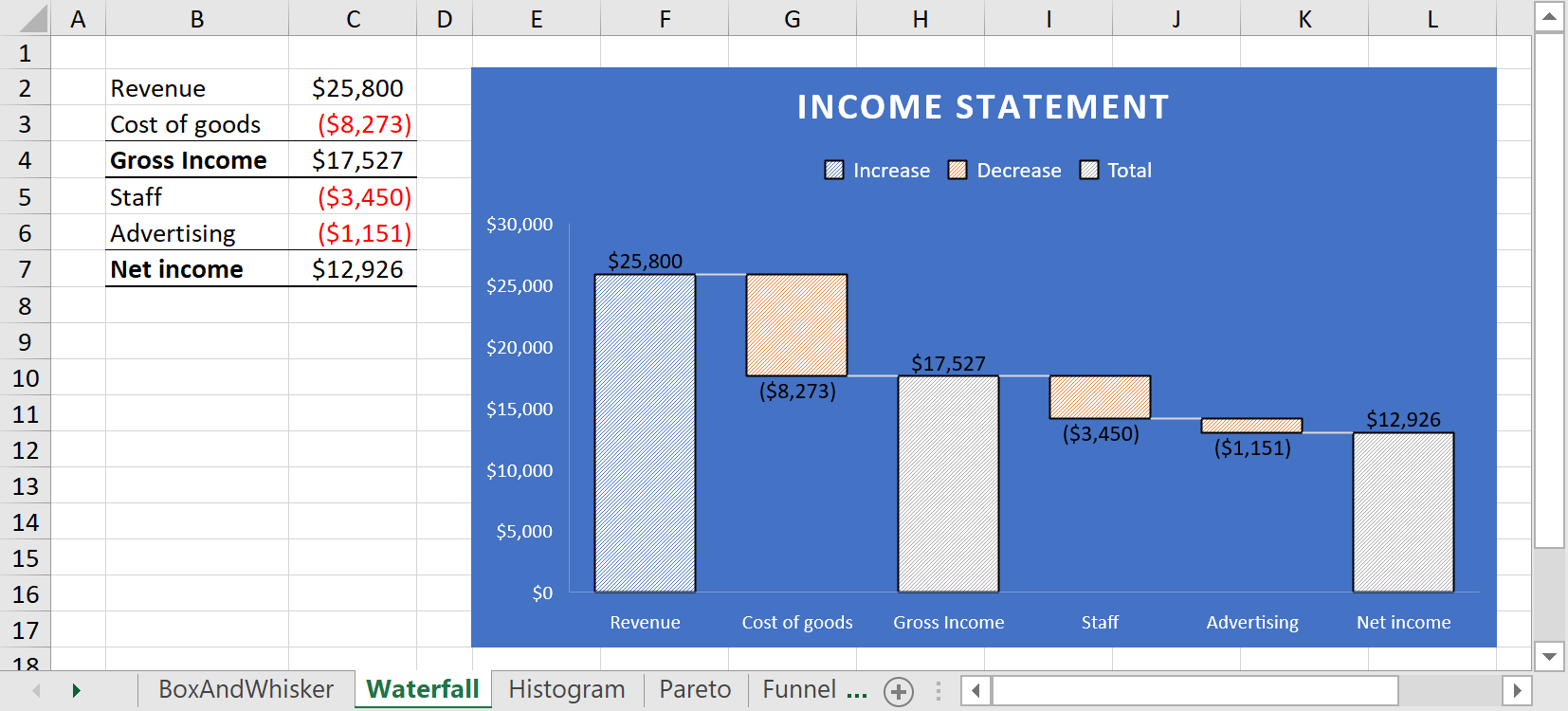Image resolution: width=1568 pixels, height=711 pixels.
Task: Select the Total legend entry
Action: tap(1116, 170)
